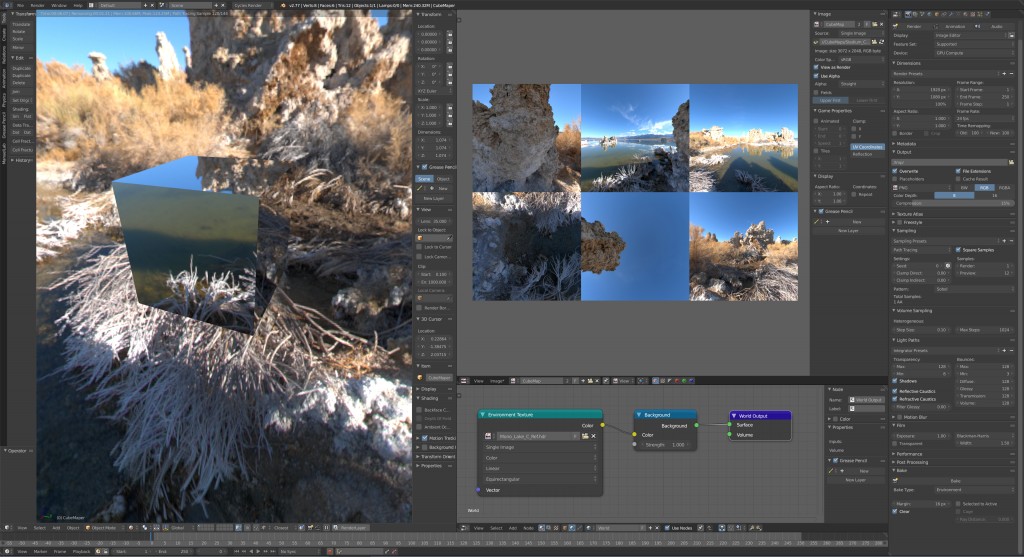Click the Animation render button
The width and height of the screenshot is (1024, 557).
(x=954, y=27)
